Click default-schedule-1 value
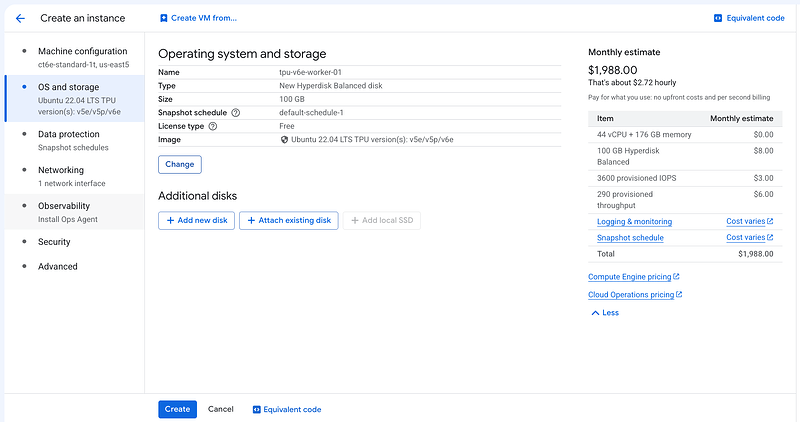Image resolution: width=800 pixels, height=422 pixels. [x=311, y=113]
